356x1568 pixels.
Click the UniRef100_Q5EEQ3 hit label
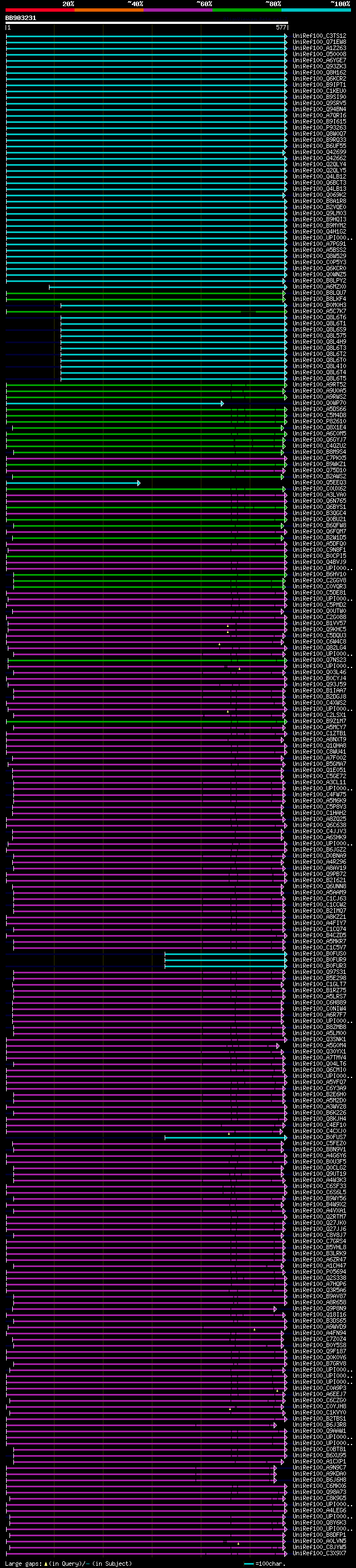point(319,483)
